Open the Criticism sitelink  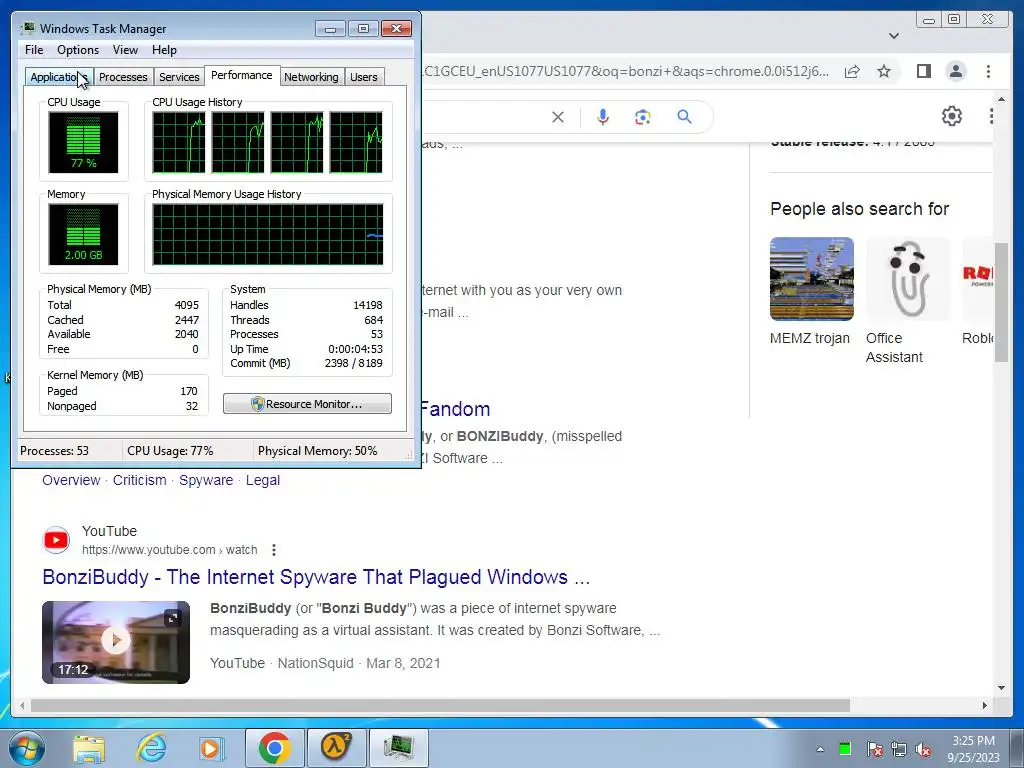pyautogui.click(x=140, y=480)
